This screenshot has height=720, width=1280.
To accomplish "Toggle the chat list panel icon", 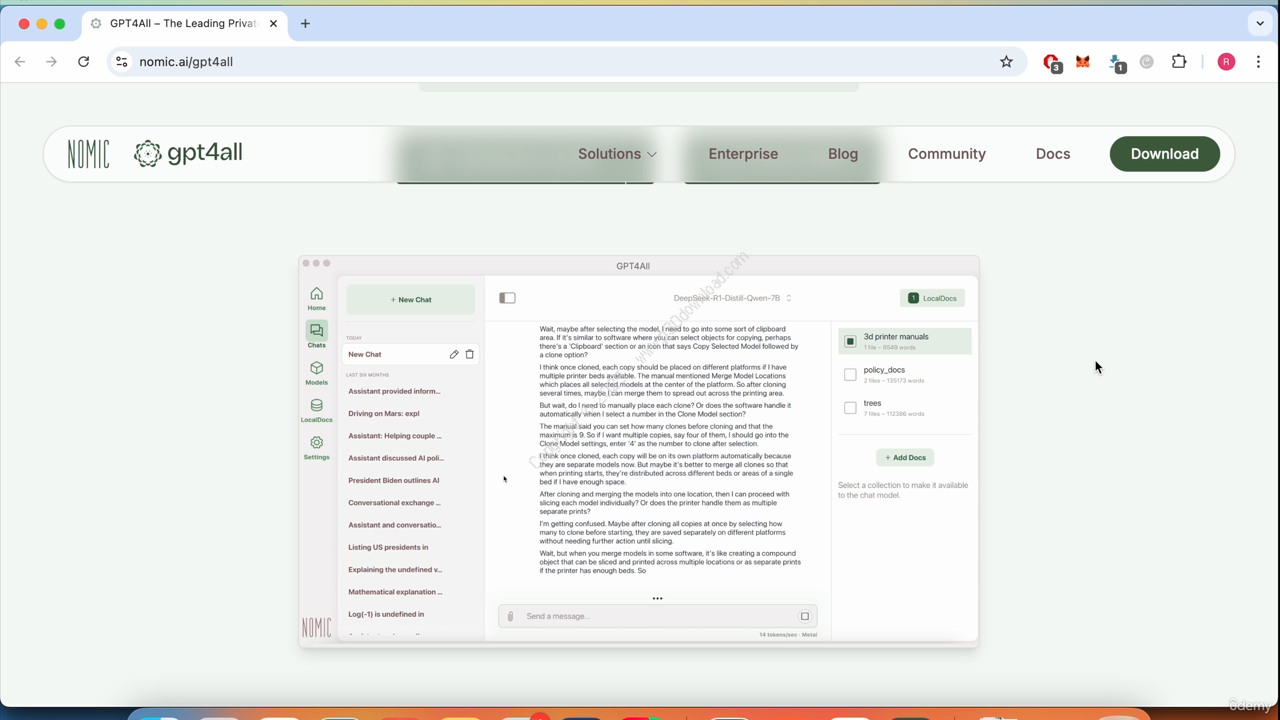I will 507,298.
